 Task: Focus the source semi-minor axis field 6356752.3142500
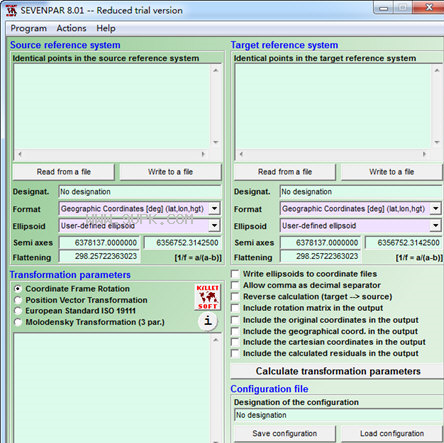point(182,243)
